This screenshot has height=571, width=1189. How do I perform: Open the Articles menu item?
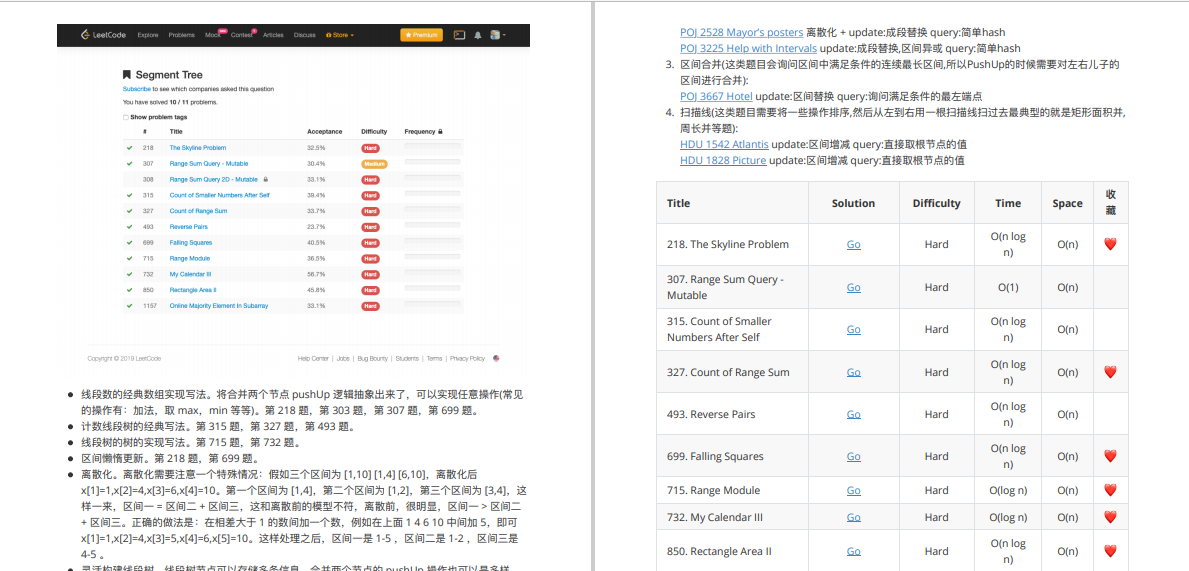coord(273,35)
